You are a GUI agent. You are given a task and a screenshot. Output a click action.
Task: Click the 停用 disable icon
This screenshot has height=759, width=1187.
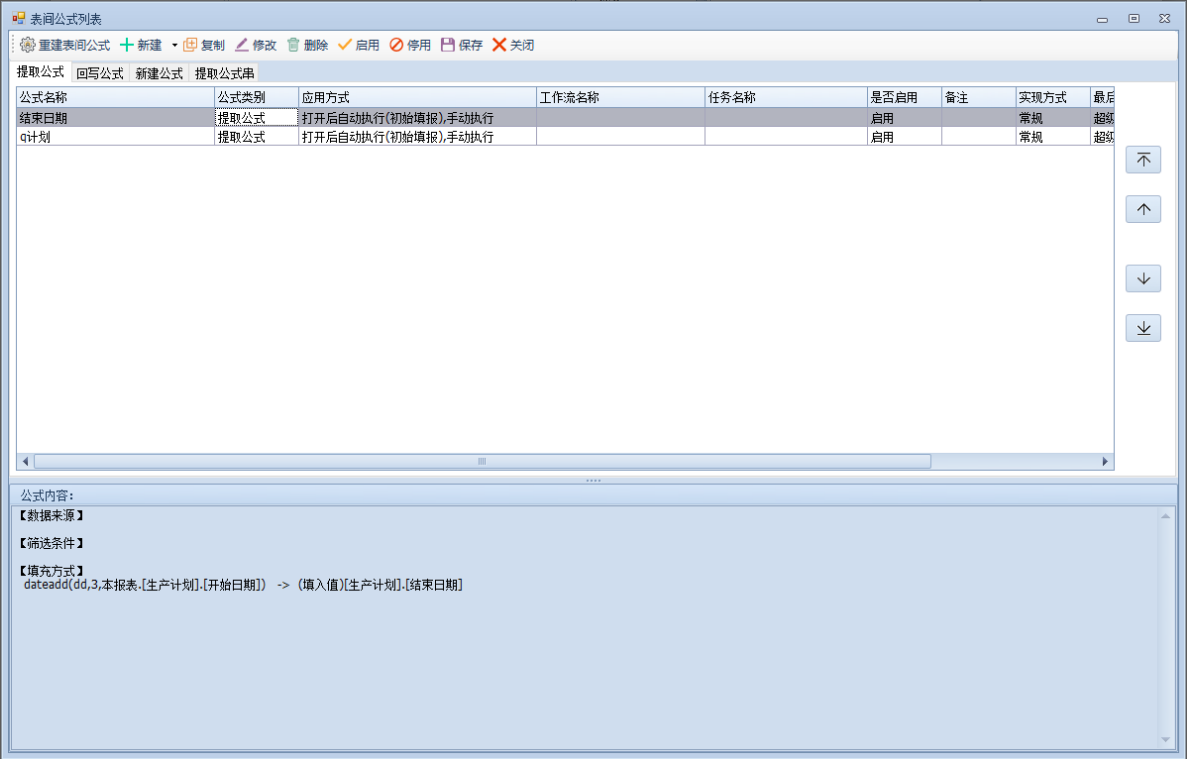(x=396, y=45)
